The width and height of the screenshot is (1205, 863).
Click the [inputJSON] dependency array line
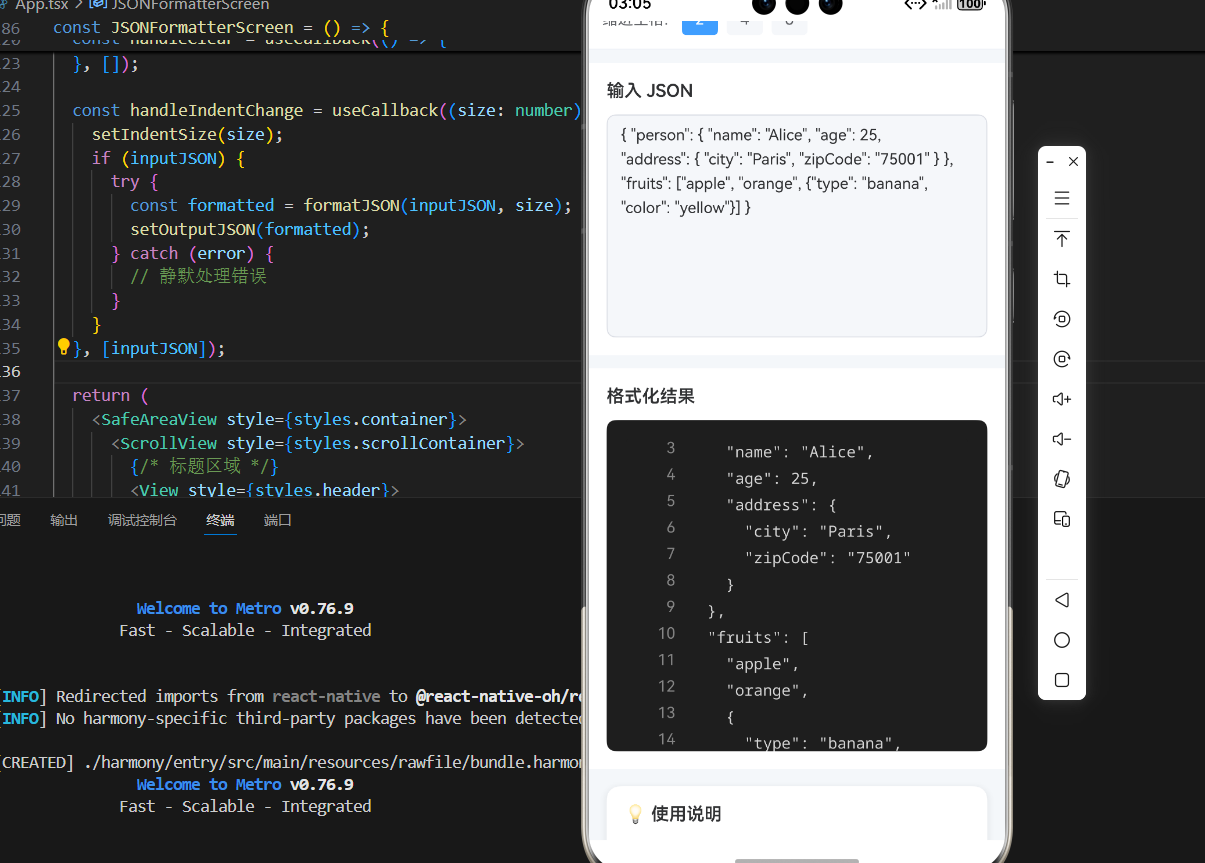149,348
